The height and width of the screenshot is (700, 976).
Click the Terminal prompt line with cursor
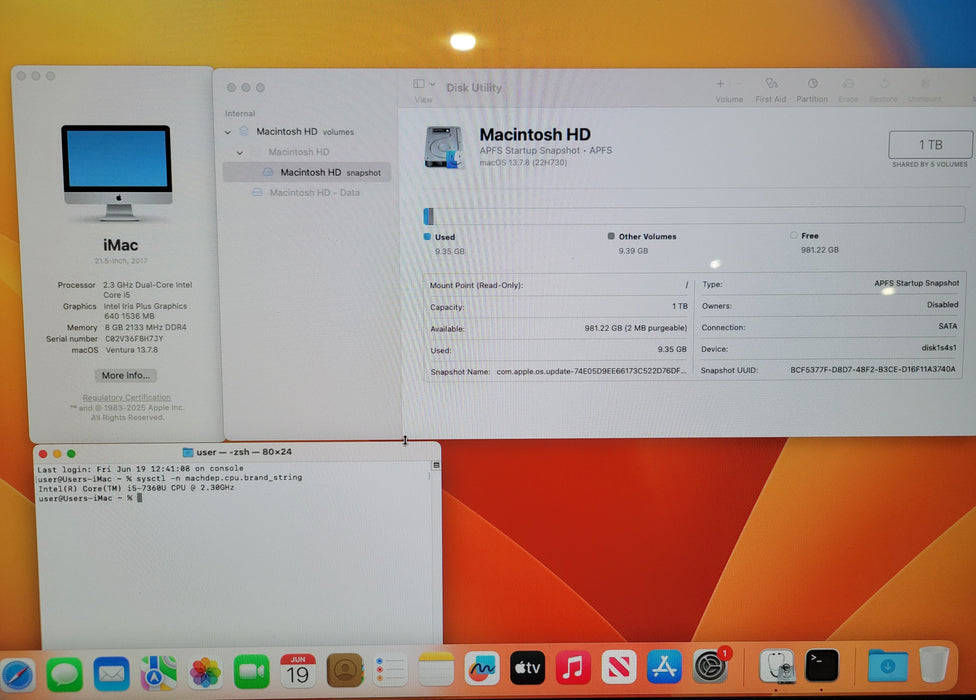pos(90,498)
